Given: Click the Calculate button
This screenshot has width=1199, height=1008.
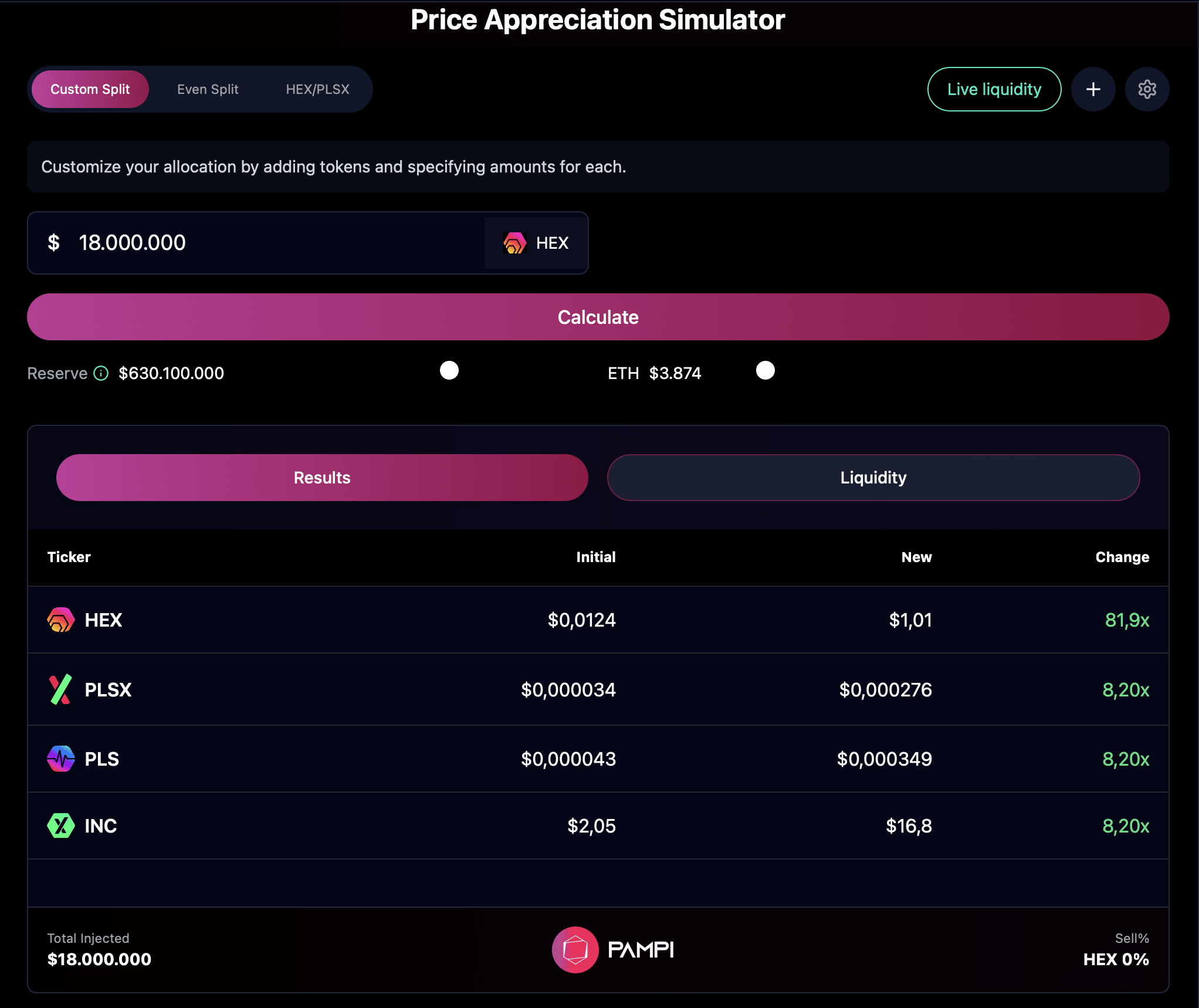Looking at the screenshot, I should point(598,317).
